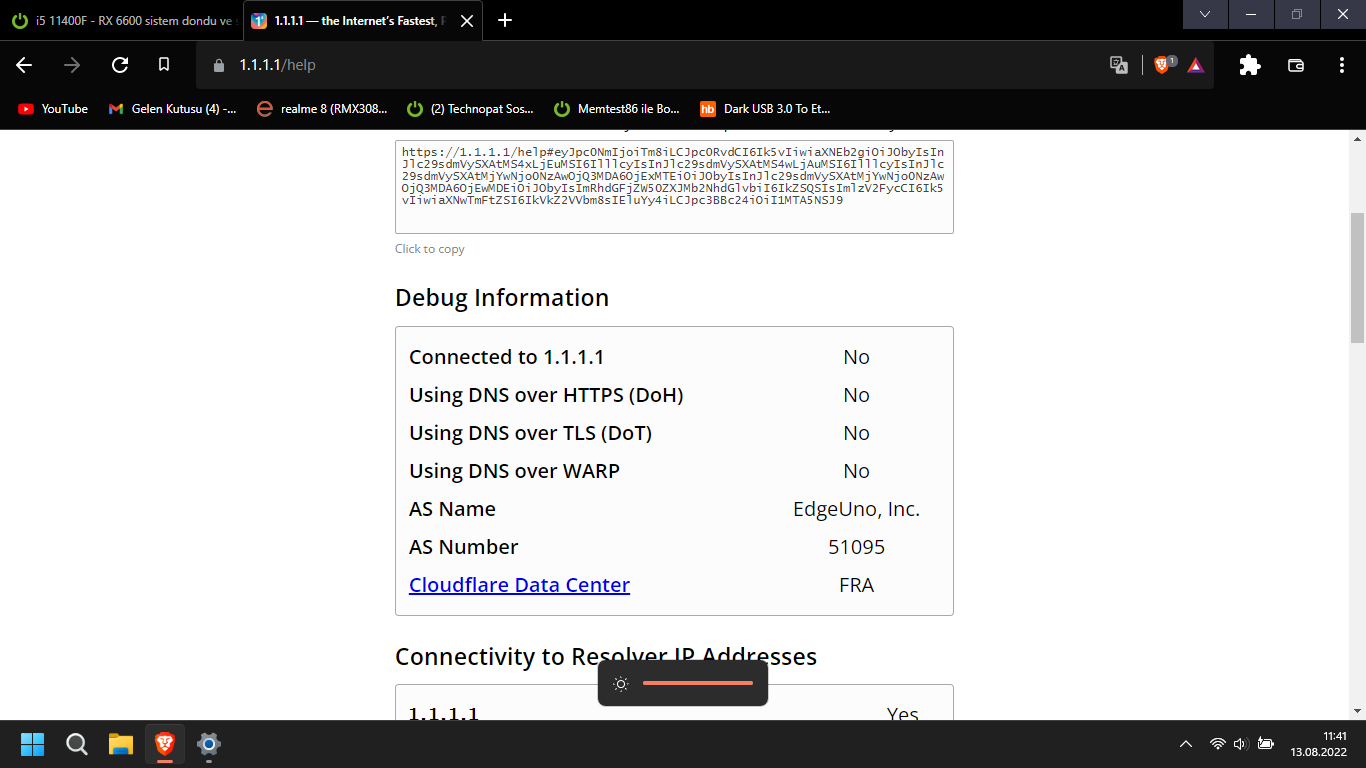Click the "No" value for Connected to 1.1.1.1

pos(856,357)
